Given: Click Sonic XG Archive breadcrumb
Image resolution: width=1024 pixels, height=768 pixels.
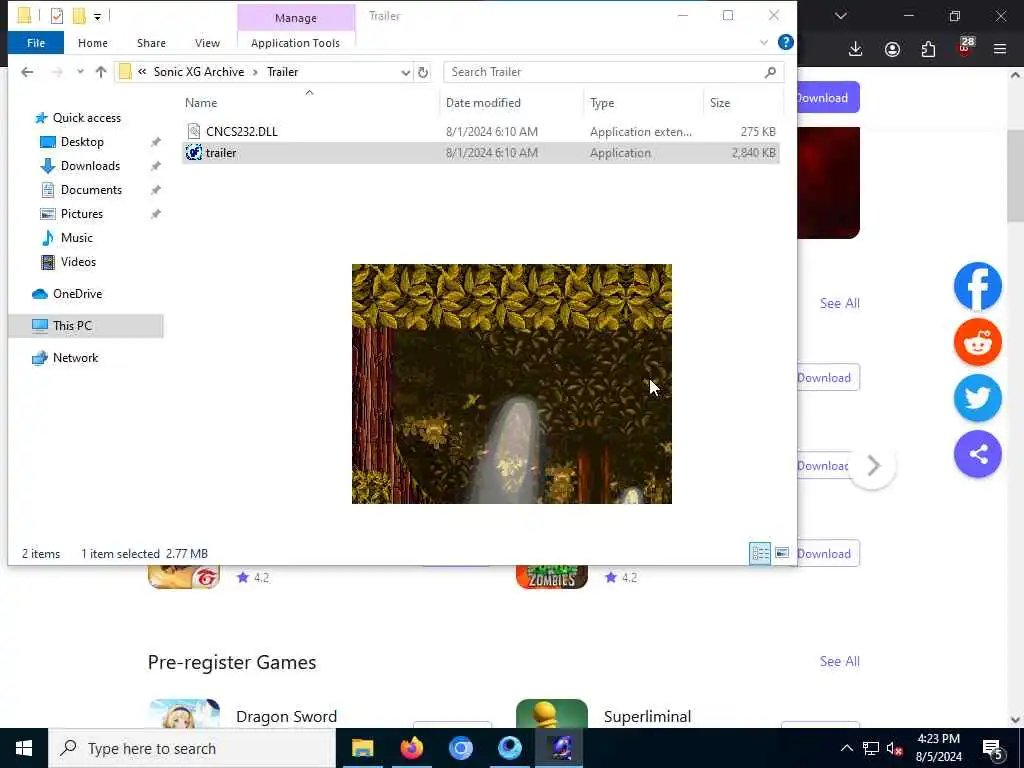Looking at the screenshot, I should click(x=199, y=72).
